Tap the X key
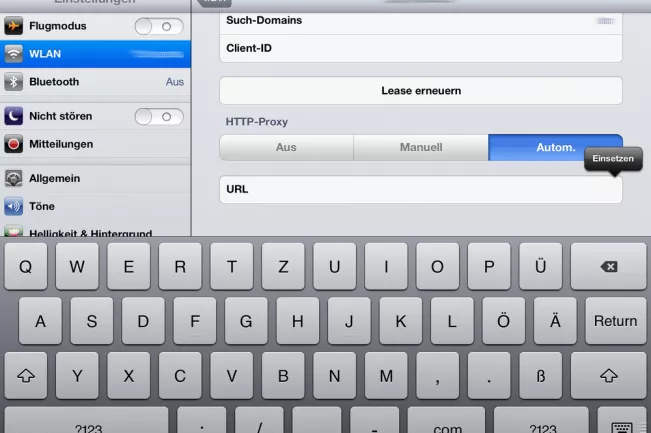Viewport: 651px width, 433px height. click(129, 376)
